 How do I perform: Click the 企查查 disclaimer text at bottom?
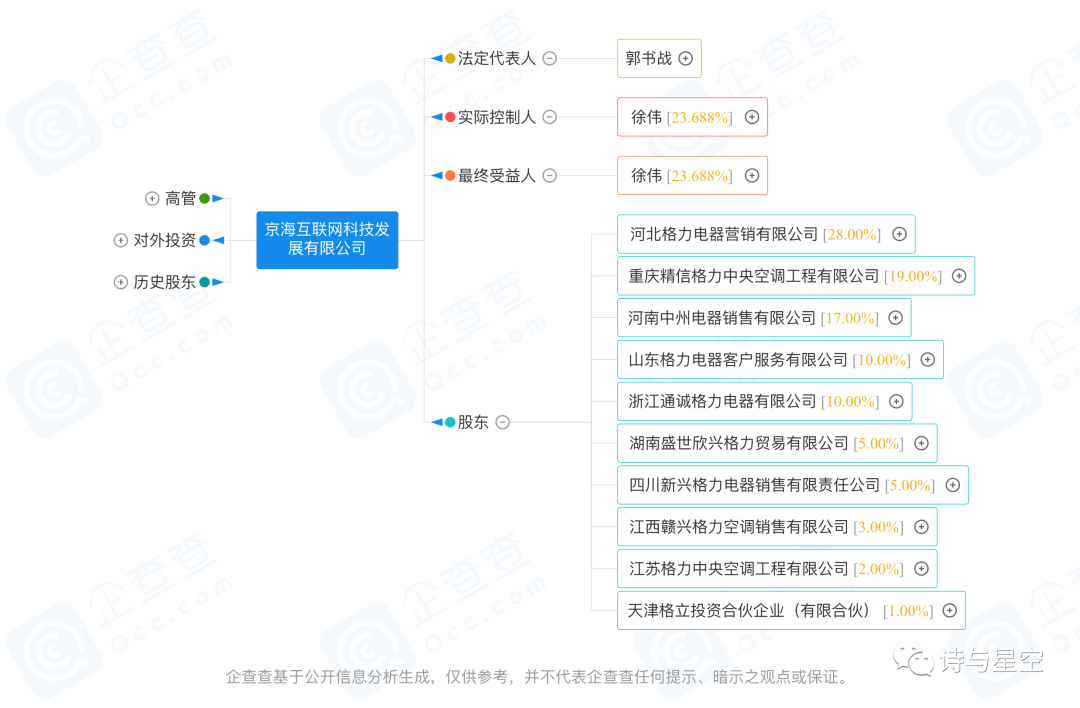pyautogui.click(x=536, y=677)
